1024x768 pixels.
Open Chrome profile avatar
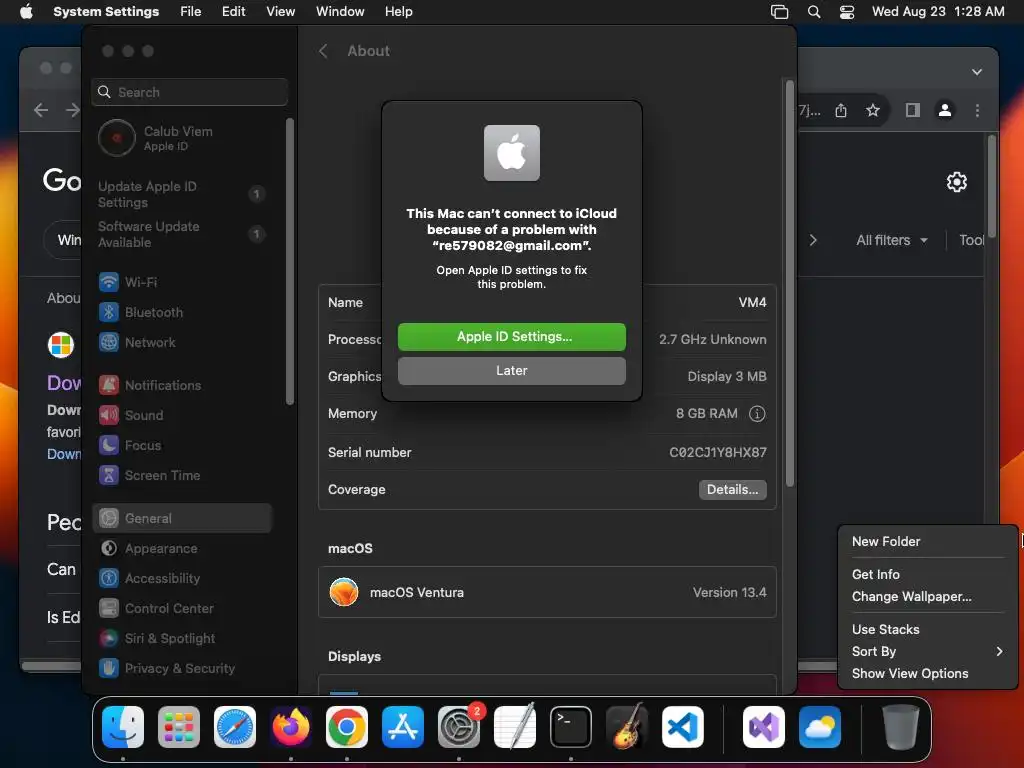pos(945,110)
